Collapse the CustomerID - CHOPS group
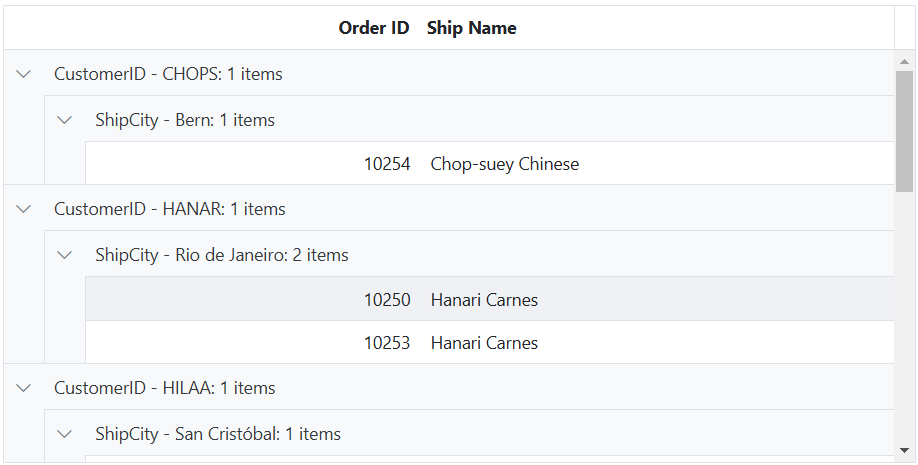 click(x=23, y=74)
